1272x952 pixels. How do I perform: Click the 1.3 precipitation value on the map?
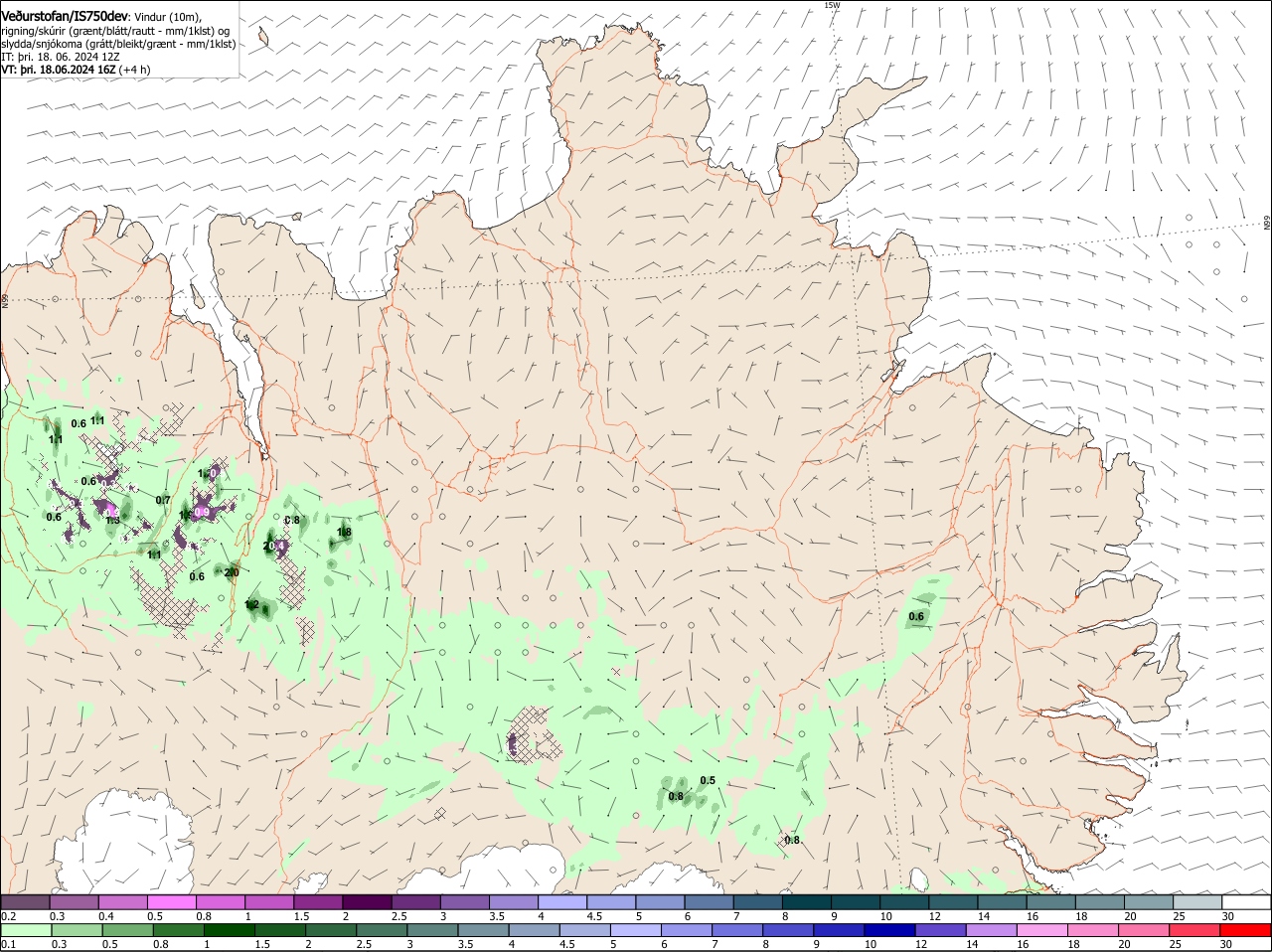click(x=112, y=520)
